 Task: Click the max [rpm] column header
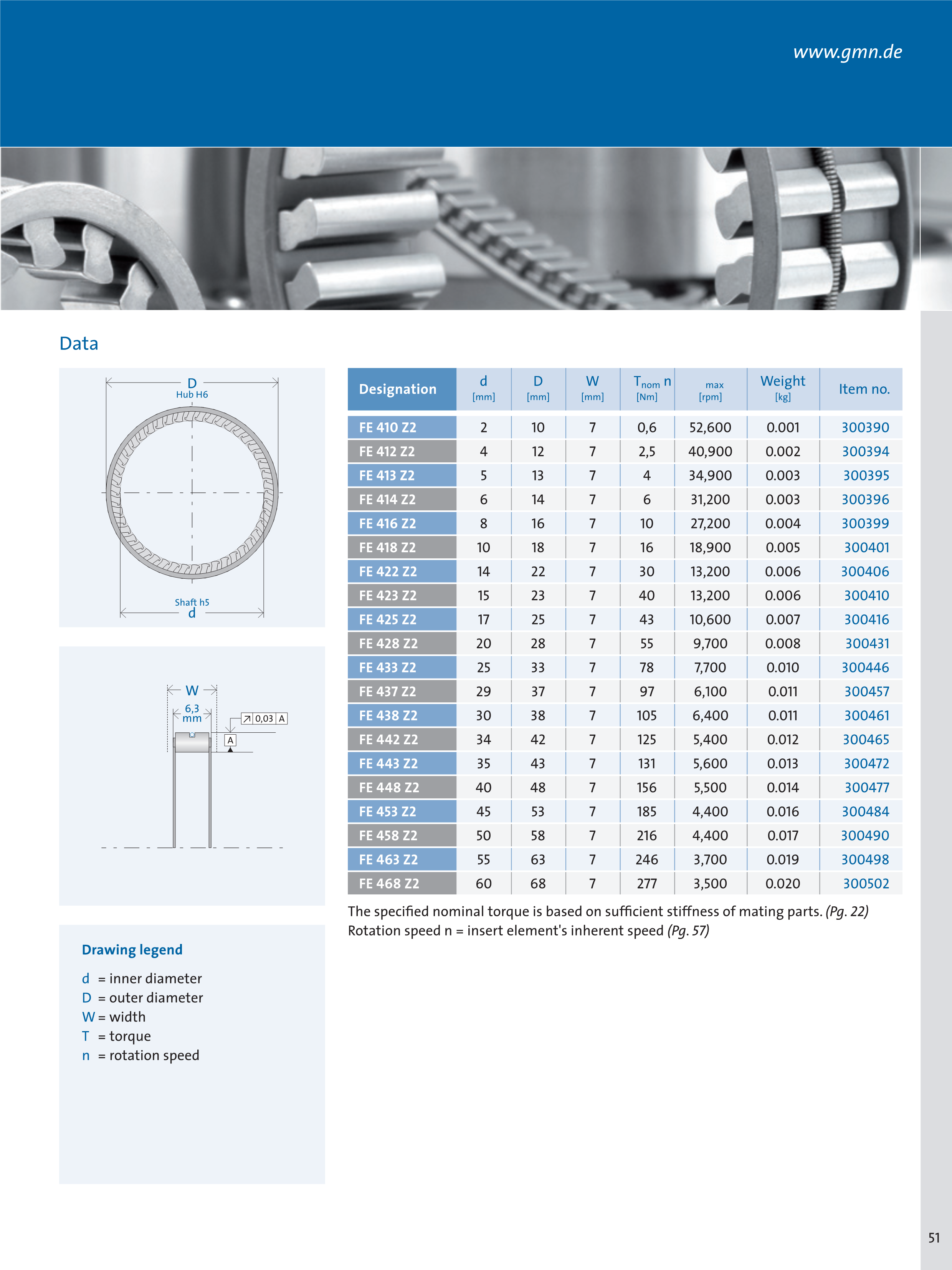(x=711, y=389)
